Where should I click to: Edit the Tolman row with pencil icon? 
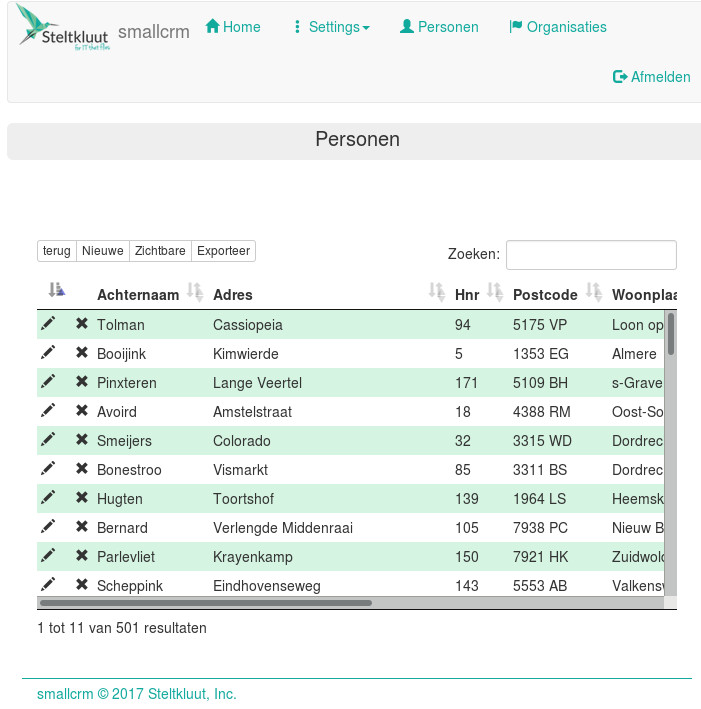48,324
